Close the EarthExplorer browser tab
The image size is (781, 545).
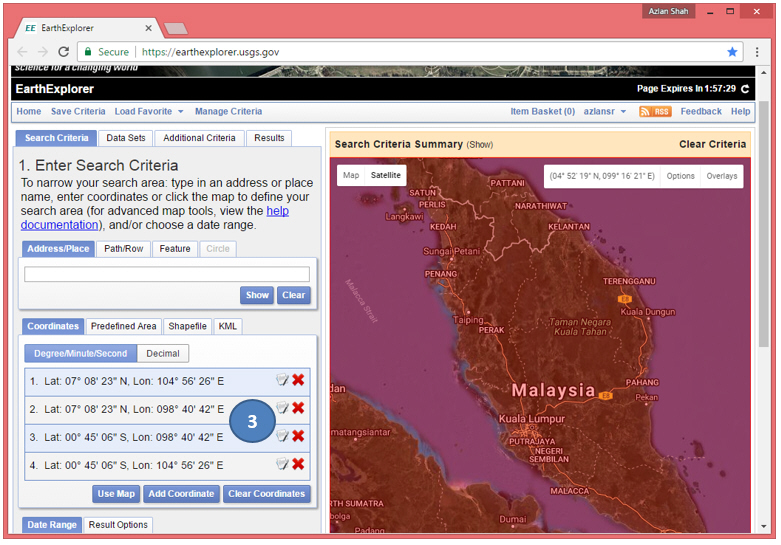[148, 28]
